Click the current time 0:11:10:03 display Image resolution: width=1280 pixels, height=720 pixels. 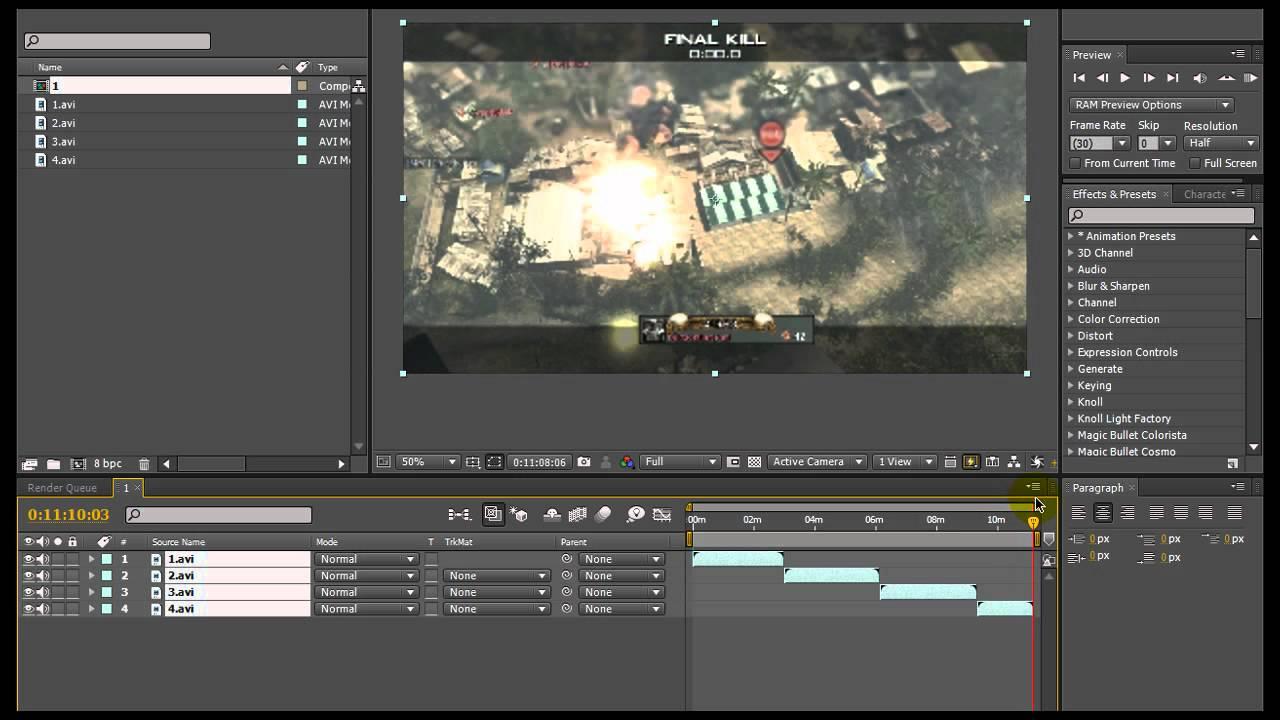(x=68, y=515)
